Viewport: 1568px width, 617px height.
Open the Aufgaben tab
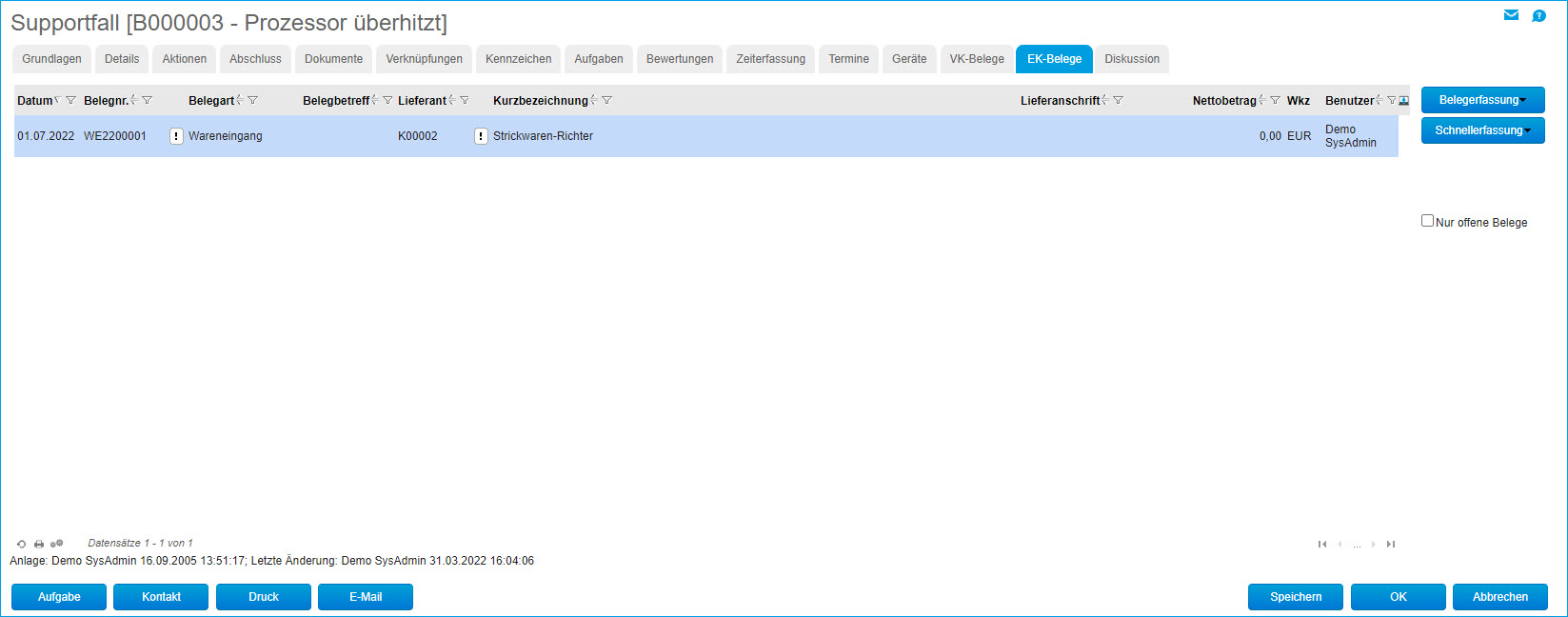tap(599, 59)
